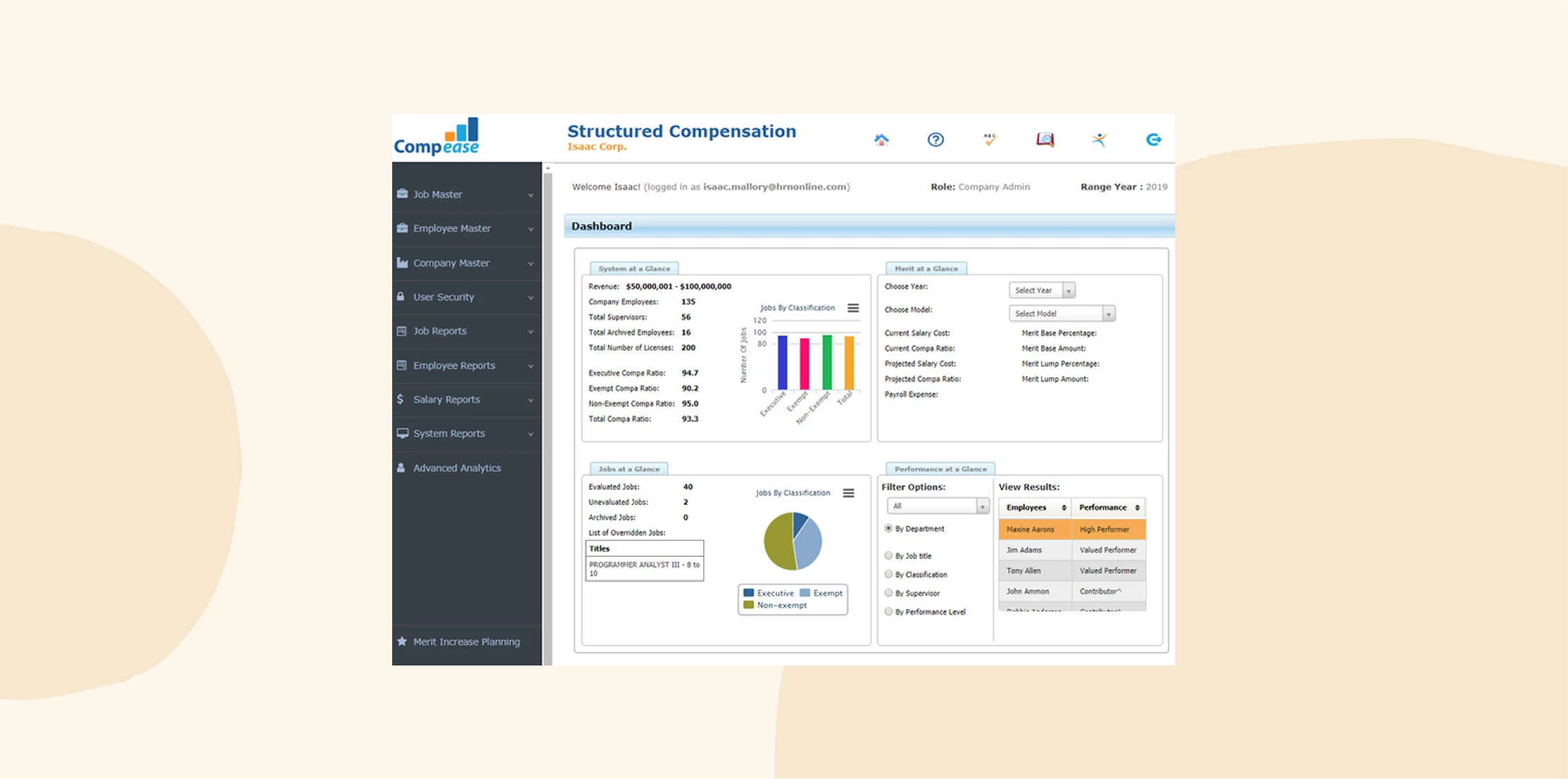The height and width of the screenshot is (779, 1568).
Task: Click the Compease logo
Action: [437, 137]
